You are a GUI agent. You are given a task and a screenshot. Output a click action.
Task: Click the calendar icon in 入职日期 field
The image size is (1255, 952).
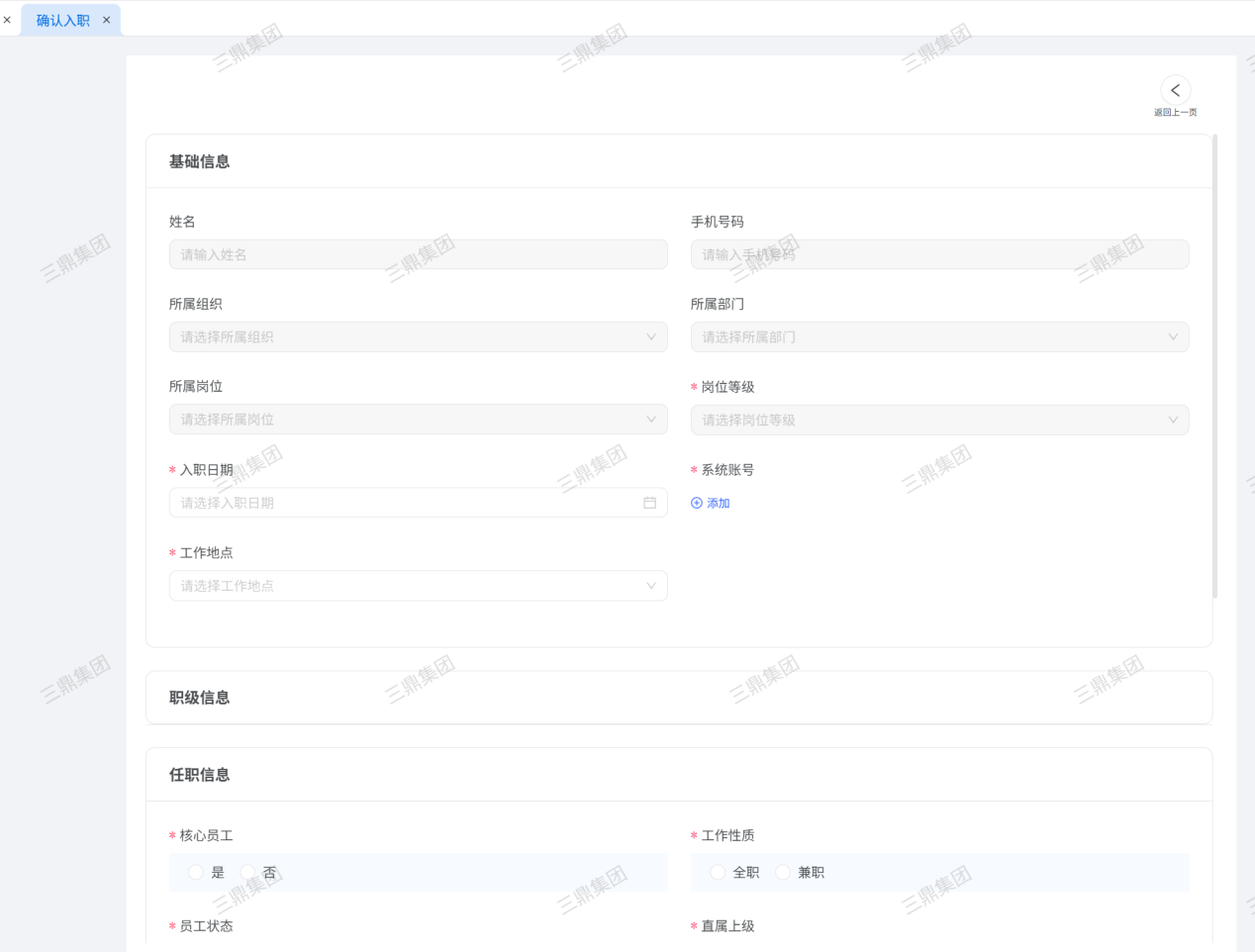pos(649,503)
